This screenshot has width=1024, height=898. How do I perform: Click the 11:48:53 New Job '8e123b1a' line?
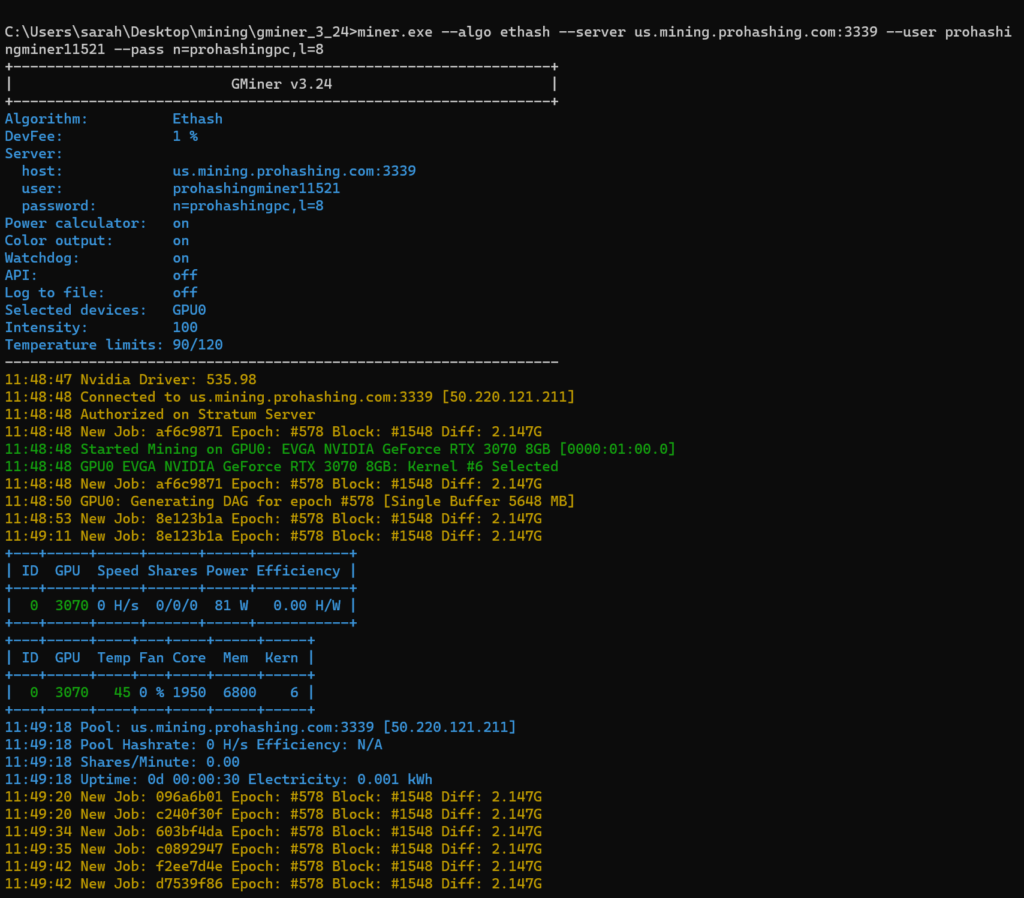(273, 519)
